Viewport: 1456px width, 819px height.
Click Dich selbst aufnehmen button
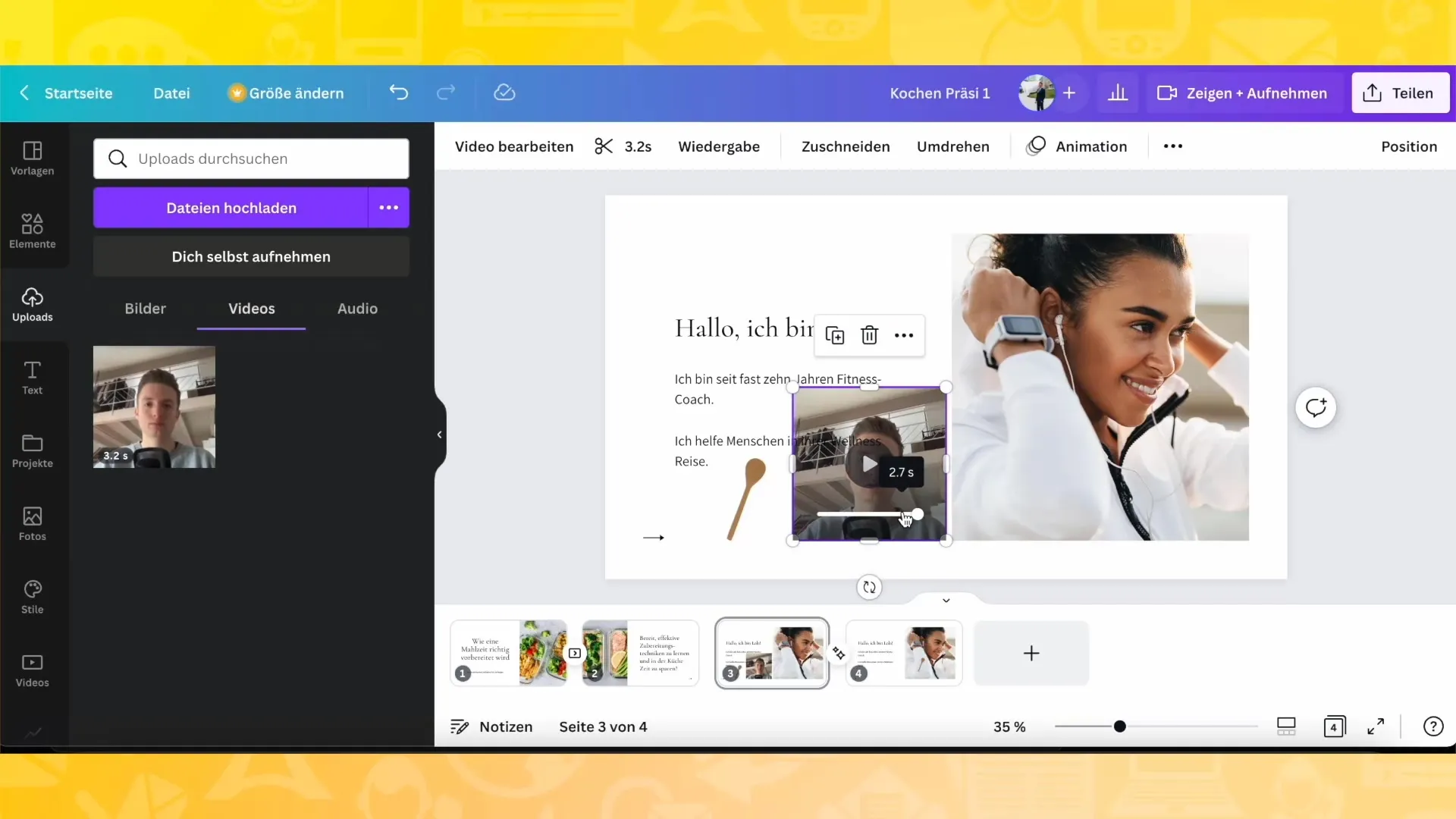[x=252, y=256]
